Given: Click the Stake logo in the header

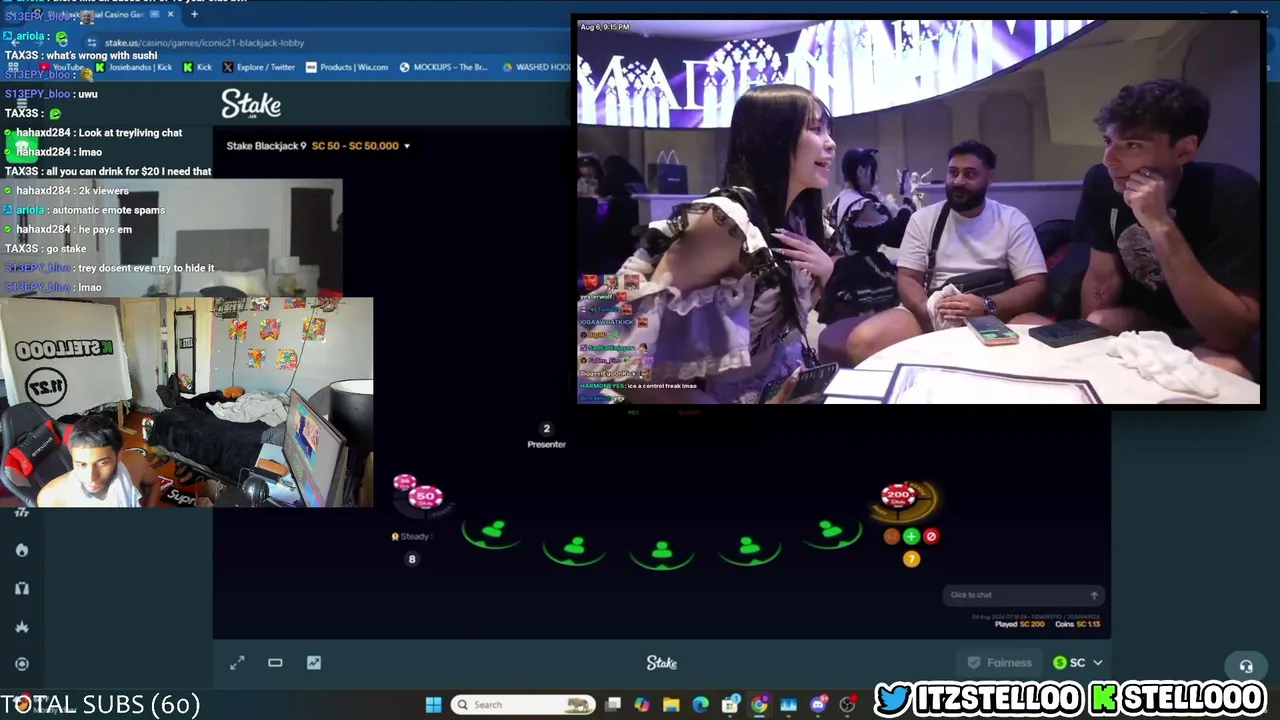Looking at the screenshot, I should (x=251, y=104).
